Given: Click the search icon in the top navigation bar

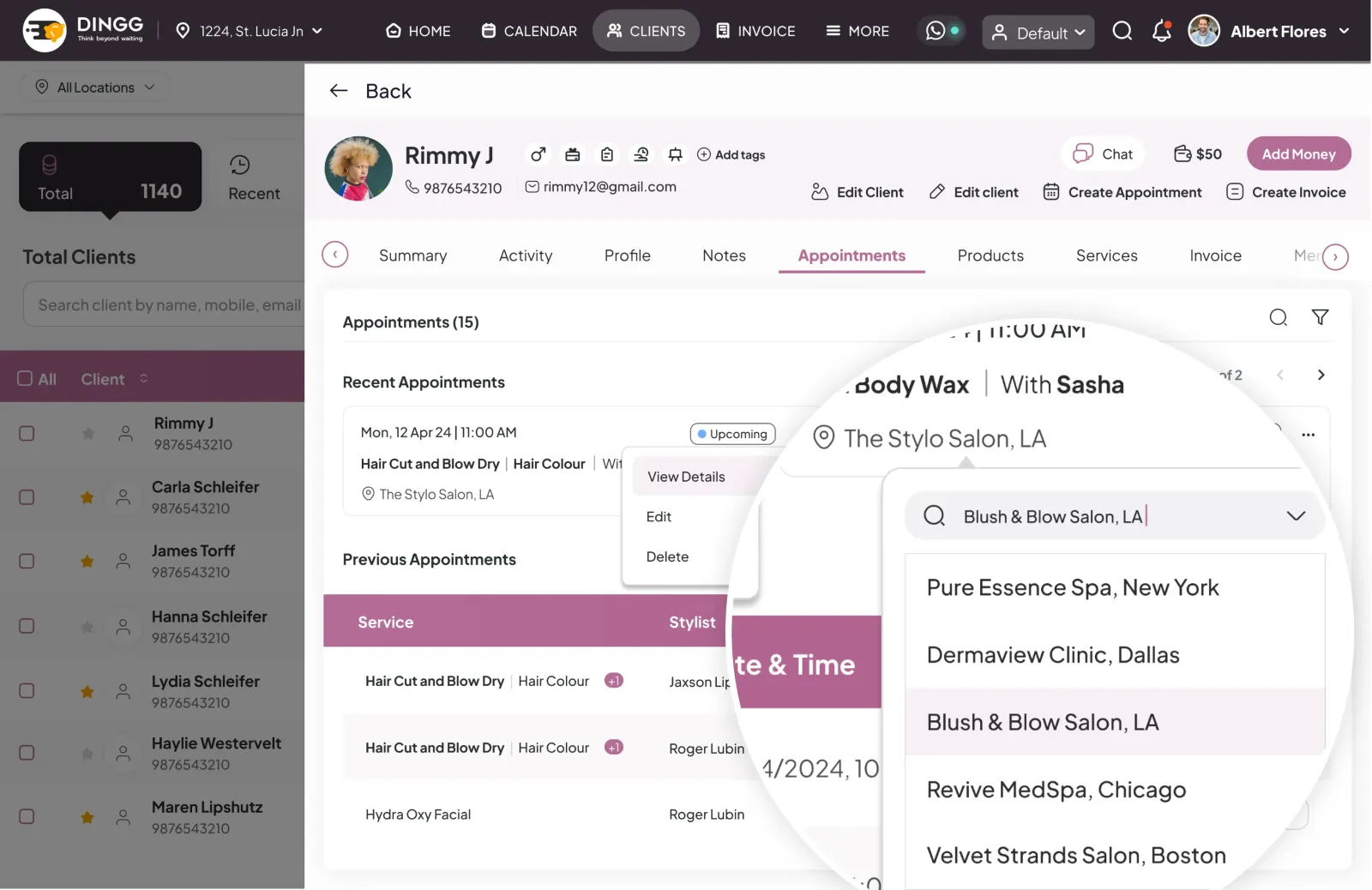Looking at the screenshot, I should (1122, 32).
